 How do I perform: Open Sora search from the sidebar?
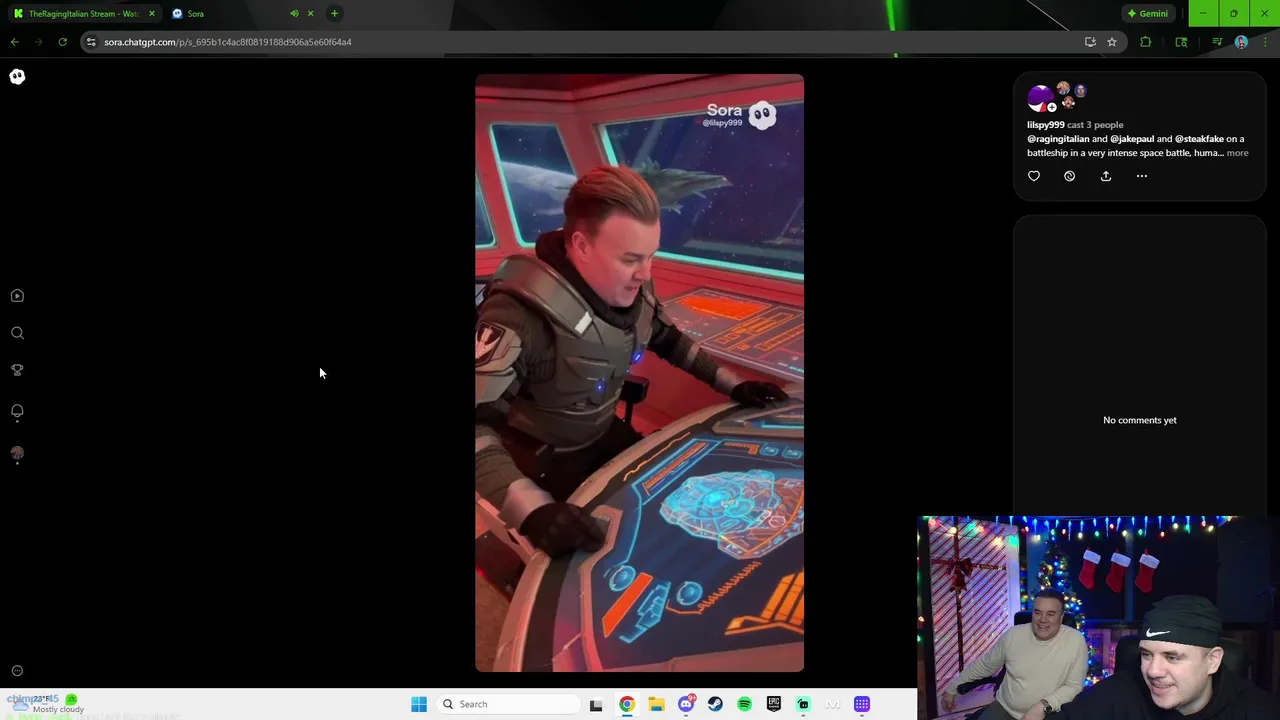(17, 333)
